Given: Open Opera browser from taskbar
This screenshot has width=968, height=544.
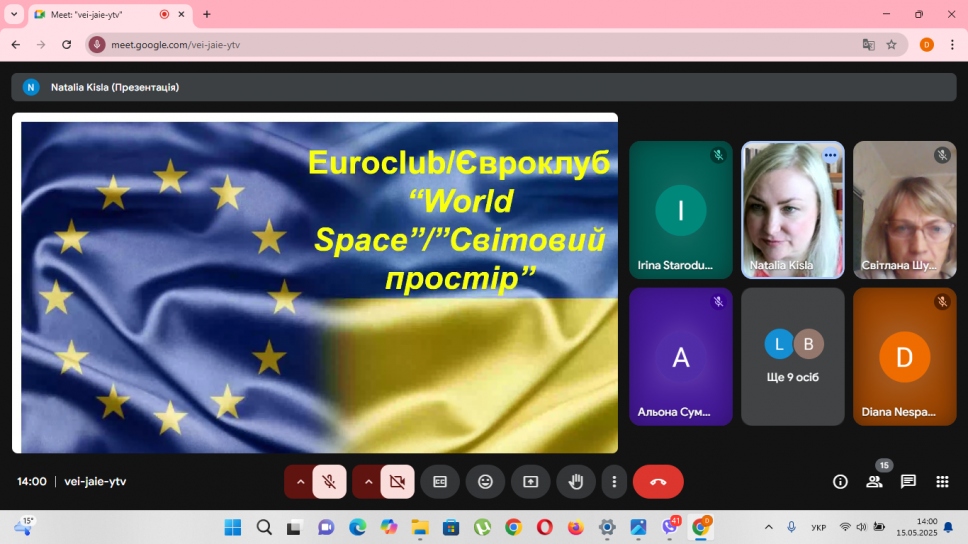Looking at the screenshot, I should [x=544, y=527].
